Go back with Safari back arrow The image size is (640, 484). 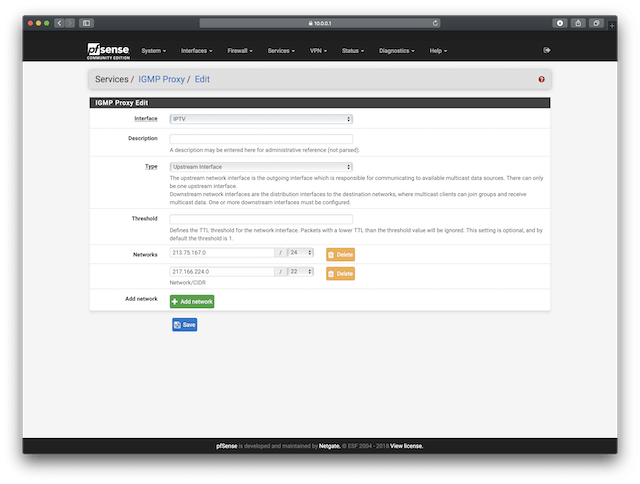tap(60, 23)
